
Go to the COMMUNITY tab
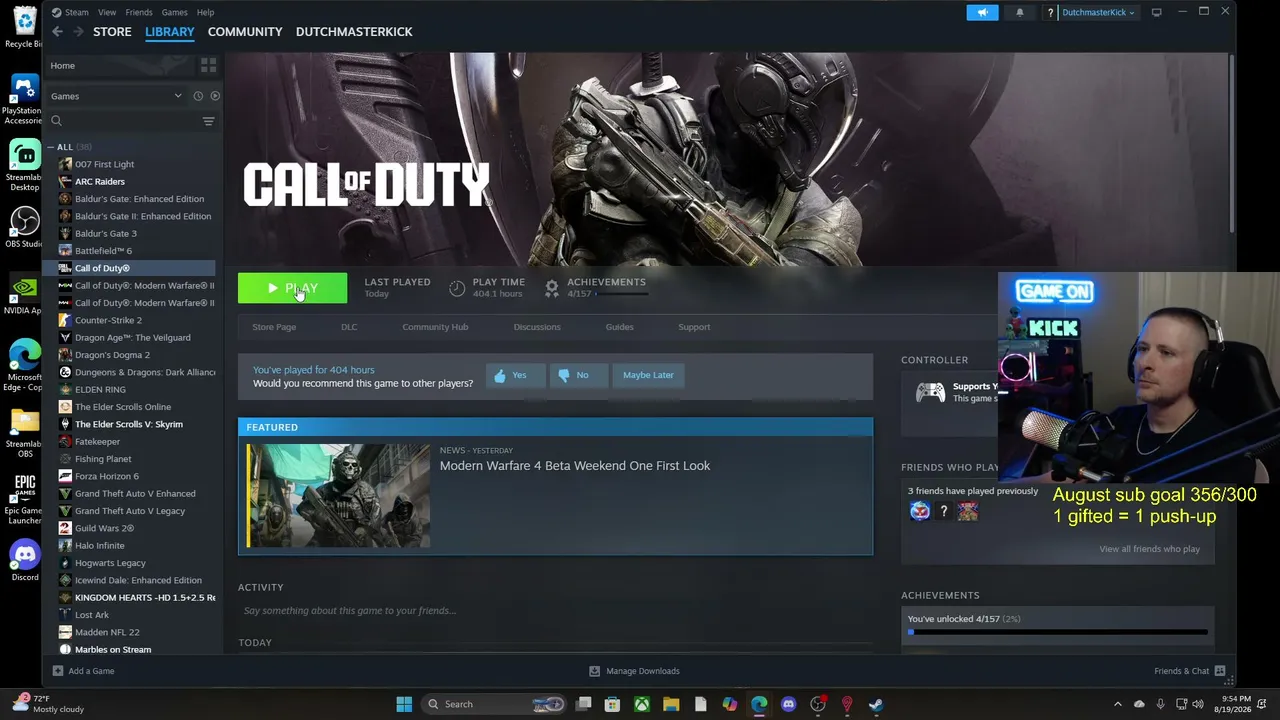tap(245, 32)
